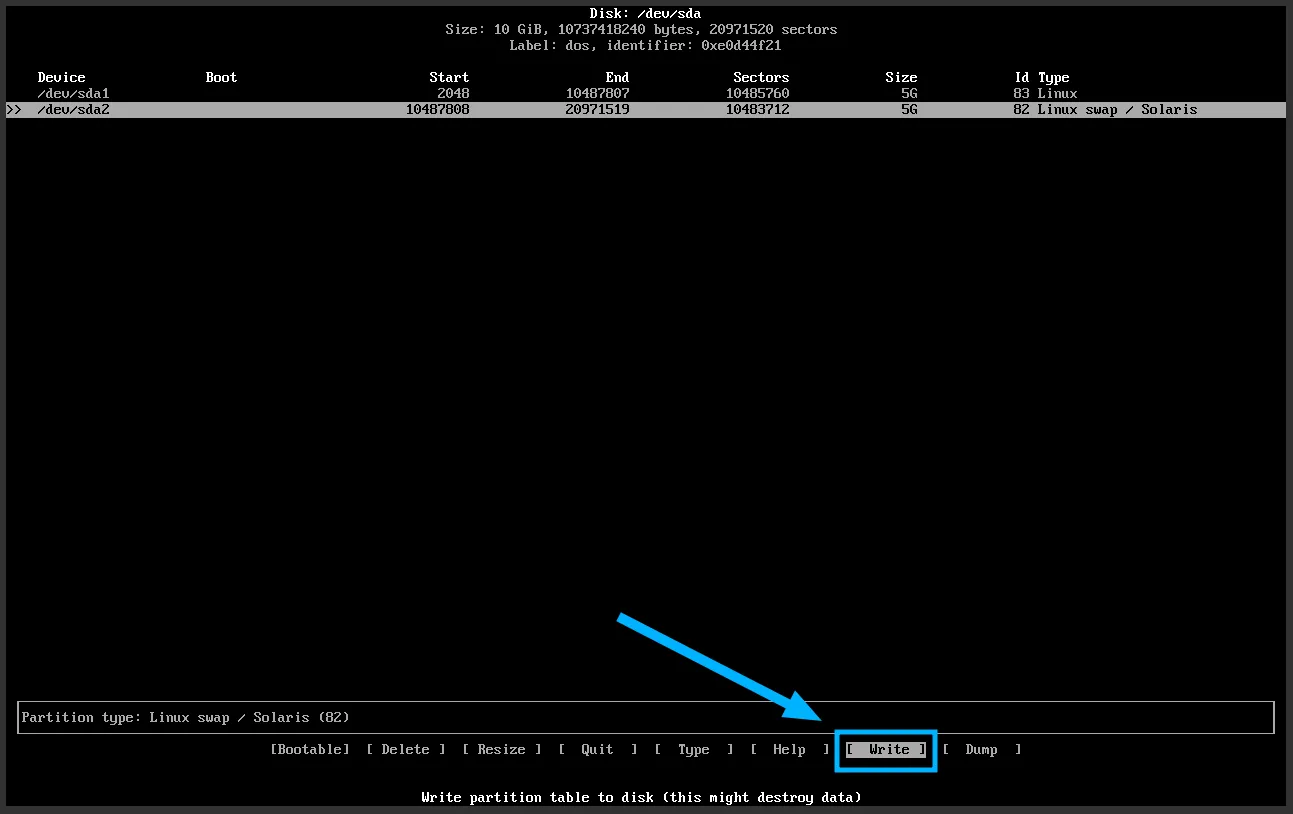Screen dimensions: 1293x814
Task: Open the Help menu option
Action: [789, 750]
